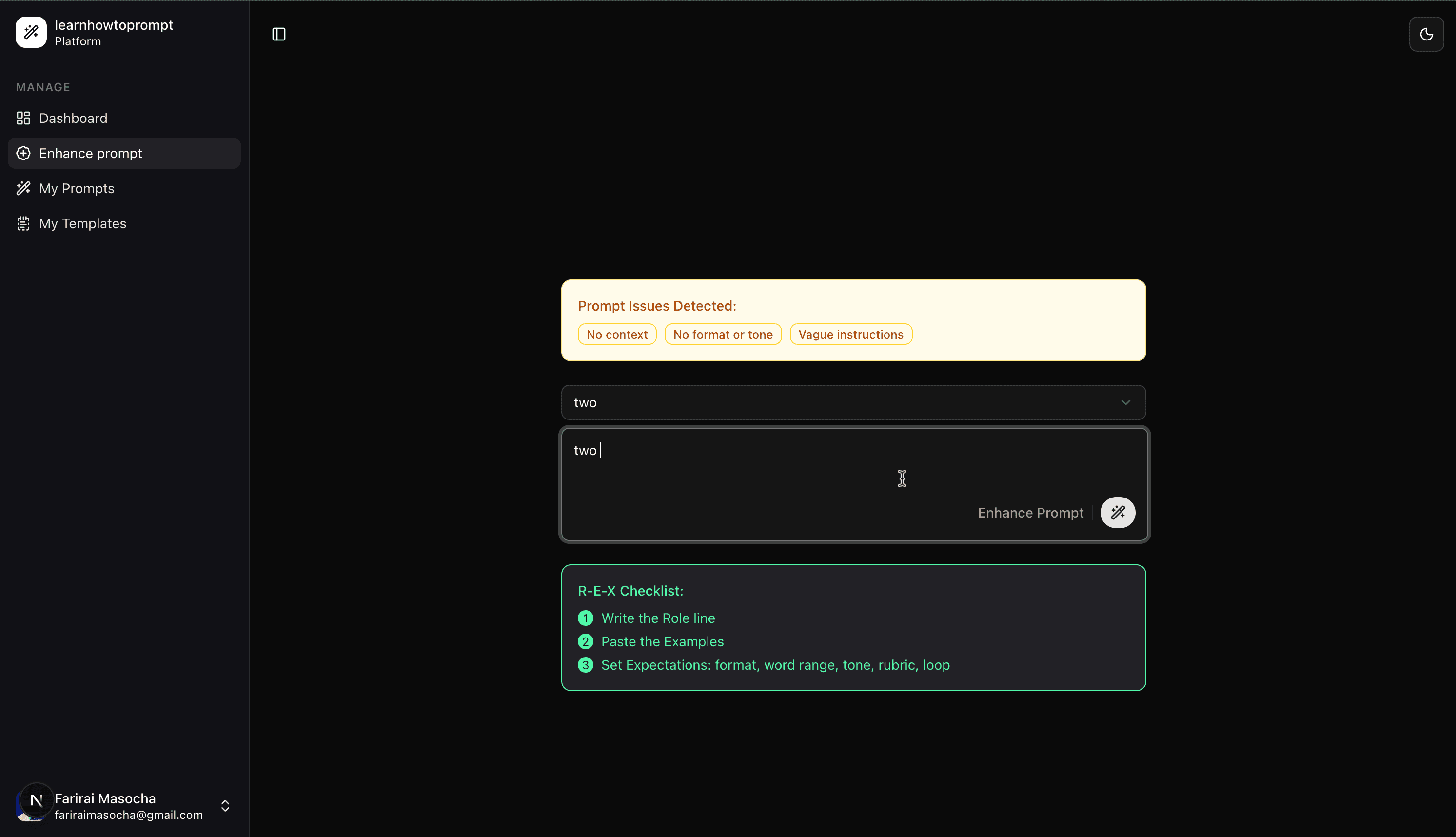Switch theme with the moon icon
The height and width of the screenshot is (837, 1456).
pyautogui.click(x=1426, y=35)
